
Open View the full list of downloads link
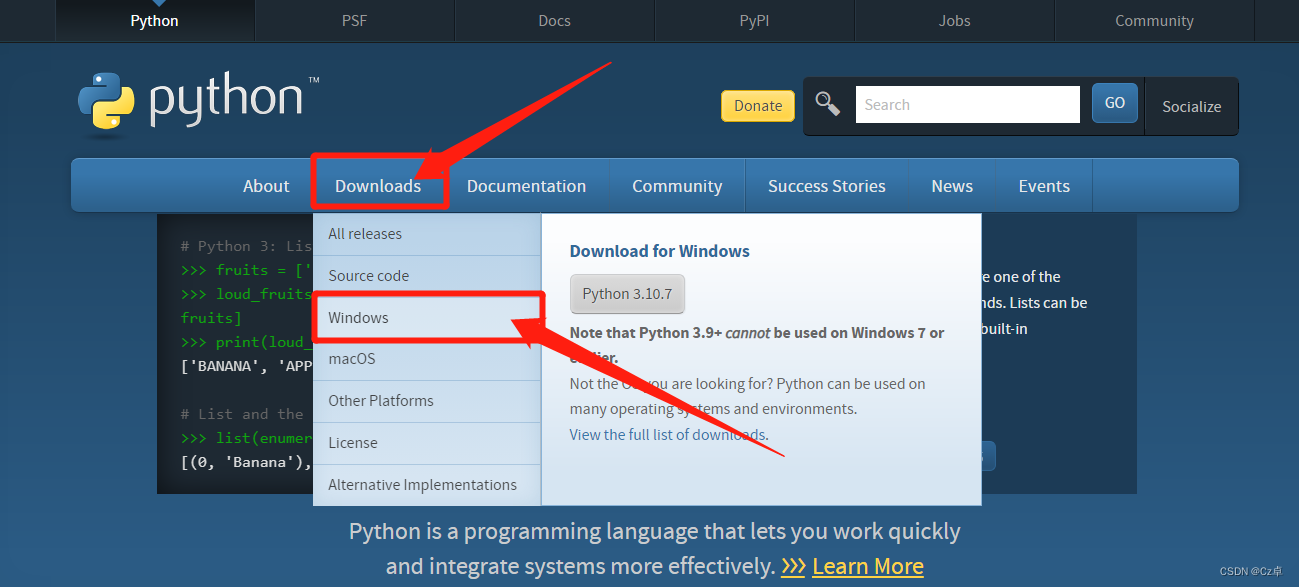pos(668,435)
